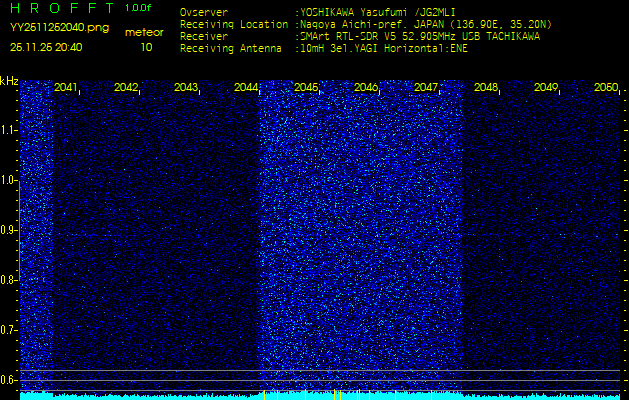
Task: Click the 2048 time axis label
Action: pyautogui.click(x=486, y=87)
